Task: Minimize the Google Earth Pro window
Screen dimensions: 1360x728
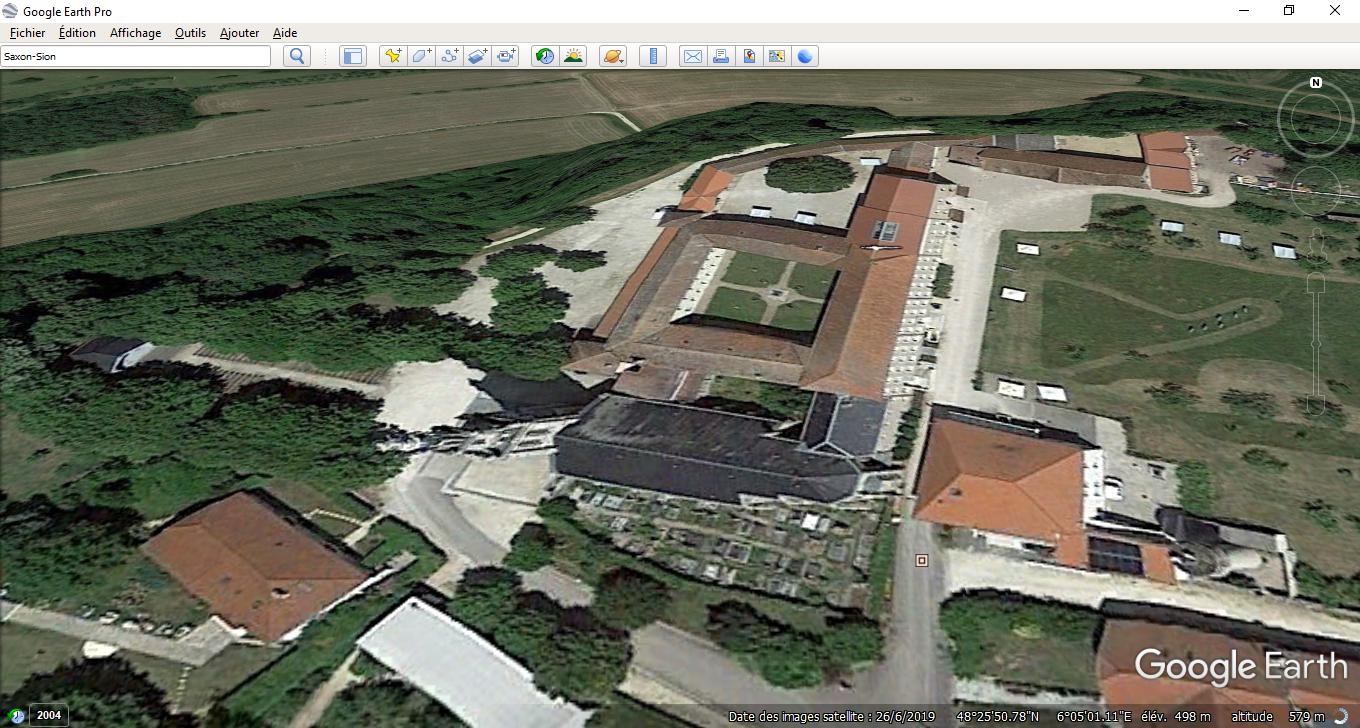Action: pyautogui.click(x=1243, y=11)
